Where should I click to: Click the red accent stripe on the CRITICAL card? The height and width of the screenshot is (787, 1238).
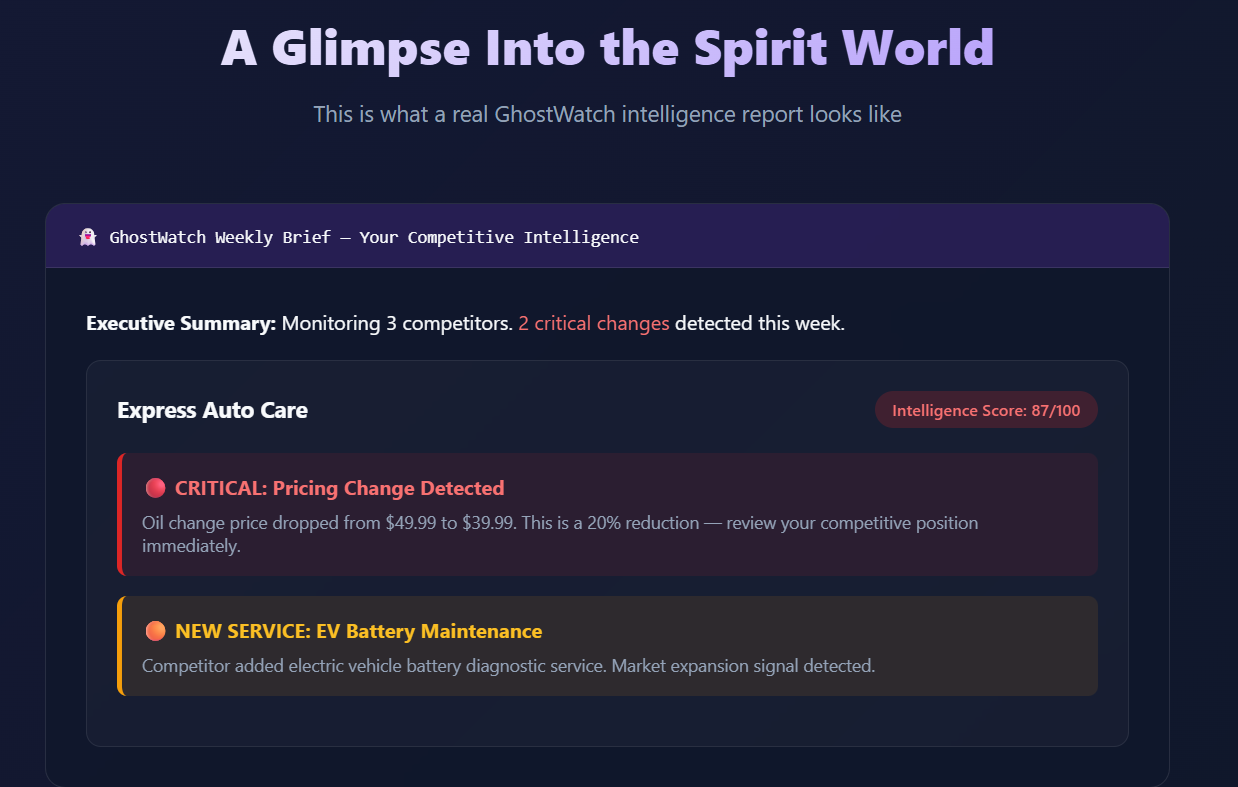pos(119,515)
